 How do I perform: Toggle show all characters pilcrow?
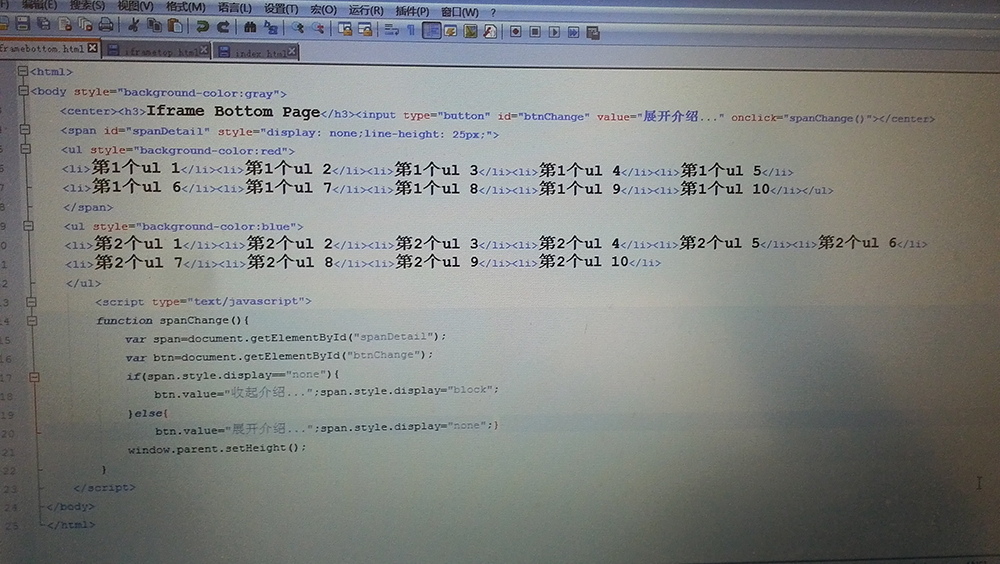(x=411, y=30)
